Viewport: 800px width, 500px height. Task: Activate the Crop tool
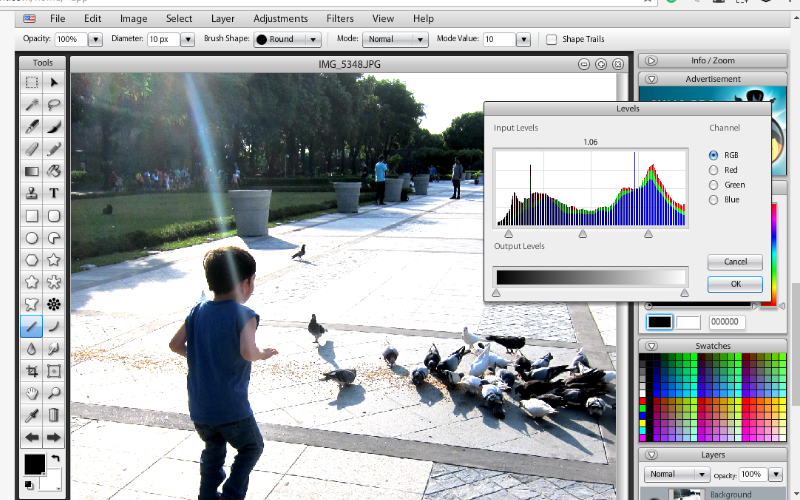point(32,371)
